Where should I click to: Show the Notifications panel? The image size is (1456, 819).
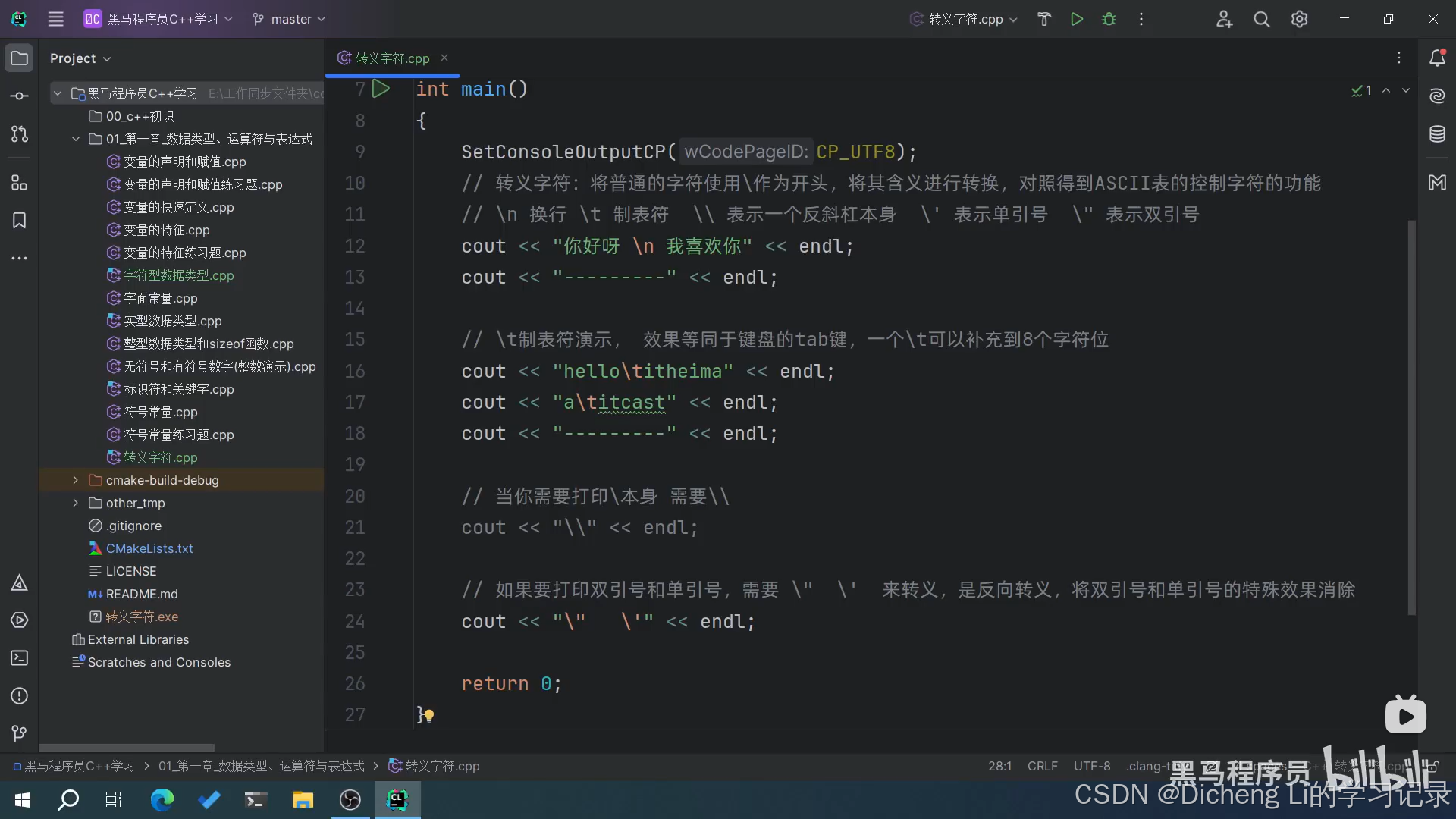tap(1437, 58)
